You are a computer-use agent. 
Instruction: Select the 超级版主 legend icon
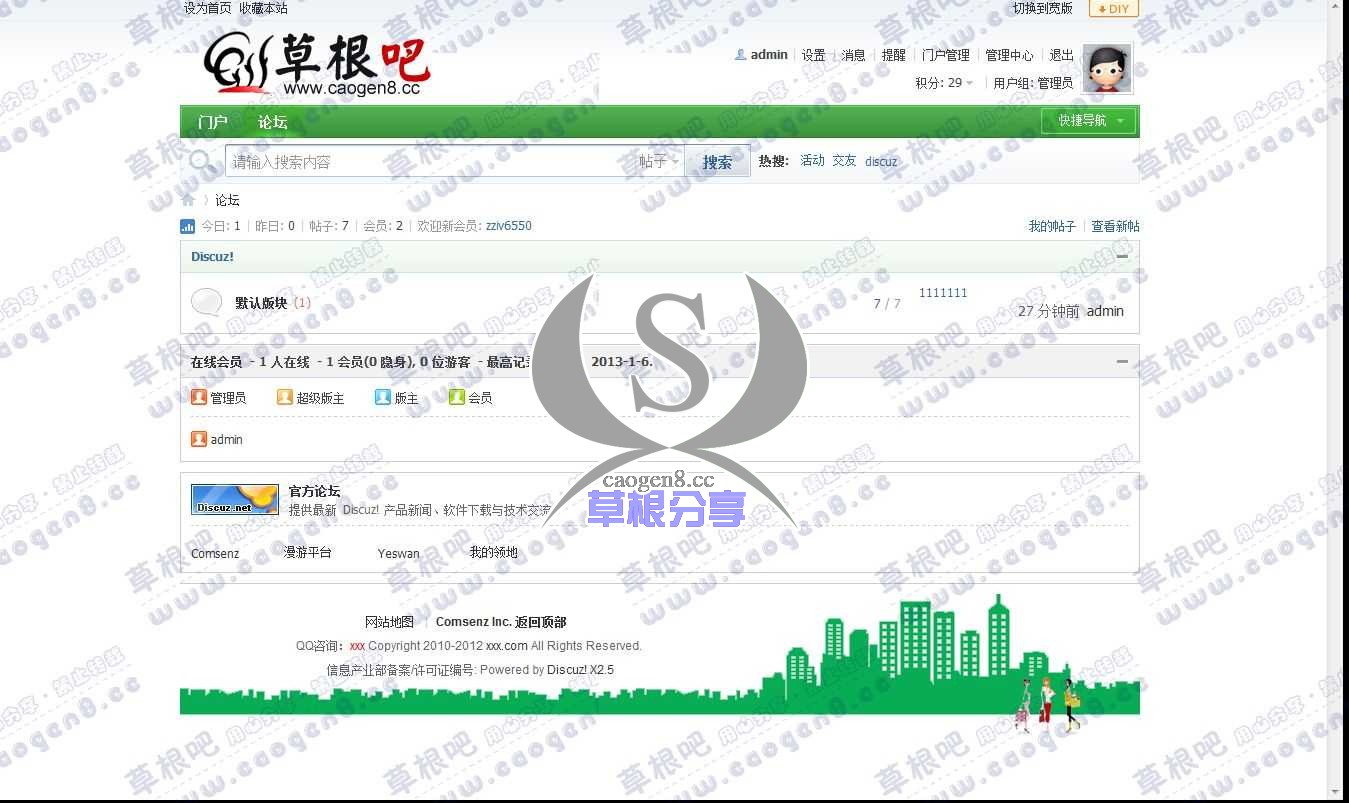point(285,397)
